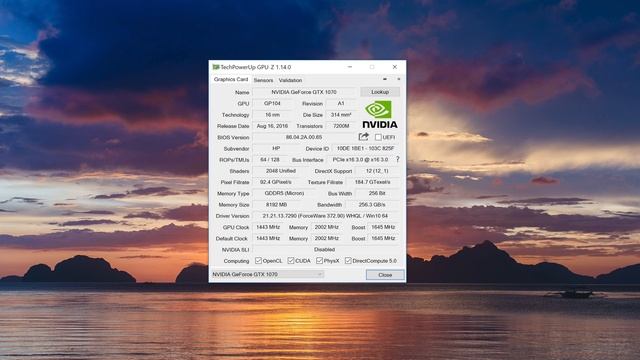
Task: Click the GPU value GP104
Action: (272, 104)
